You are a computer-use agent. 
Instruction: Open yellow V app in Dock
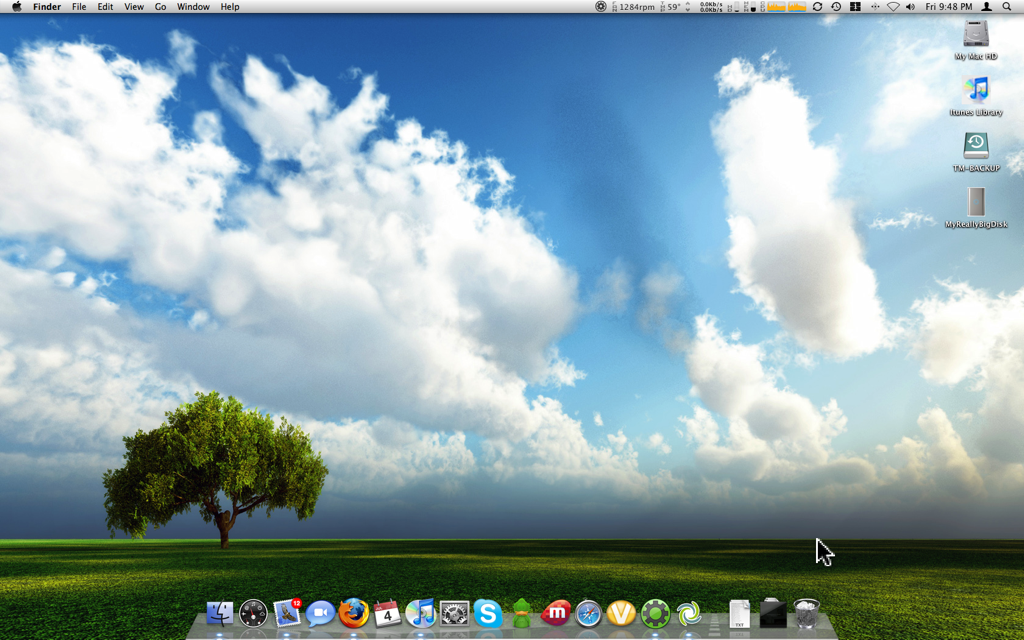(x=621, y=614)
